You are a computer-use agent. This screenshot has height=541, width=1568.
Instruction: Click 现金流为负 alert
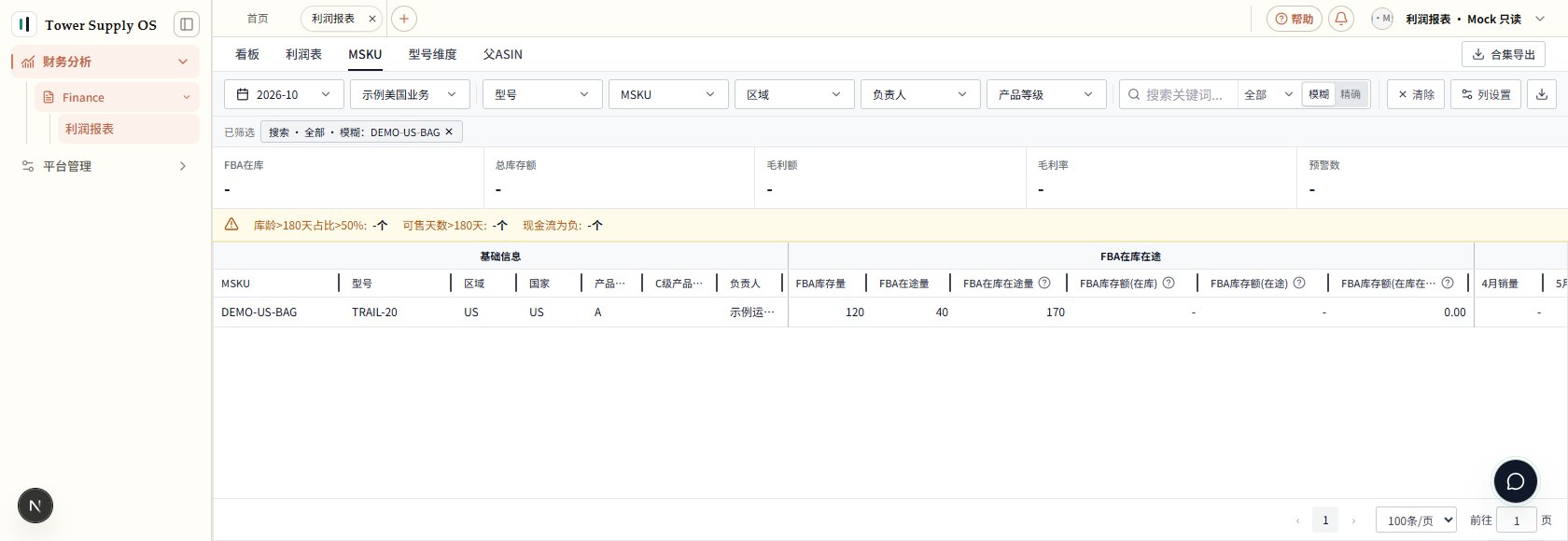563,225
